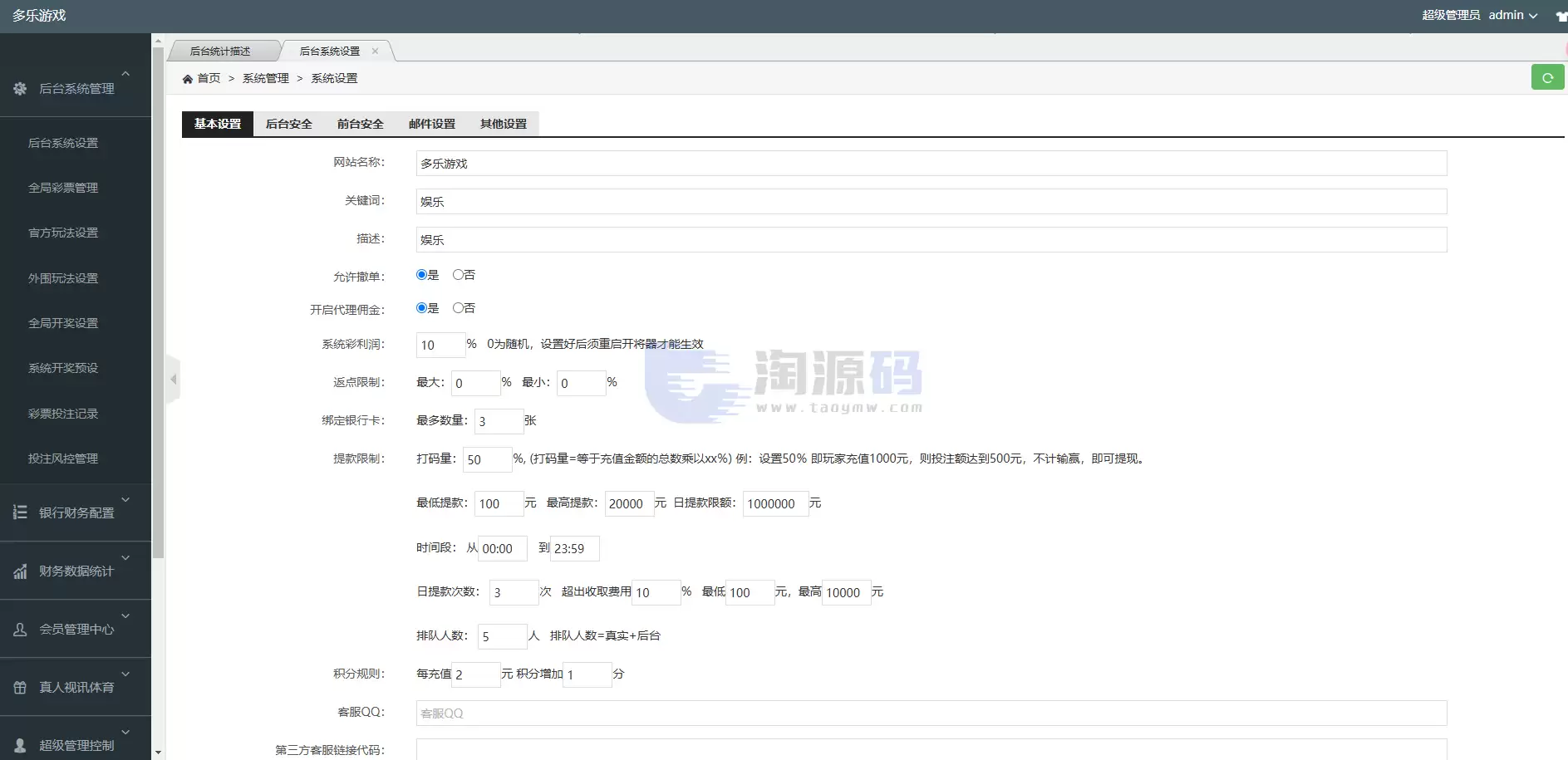
Task: Click the 打码量 percent field
Action: (487, 459)
